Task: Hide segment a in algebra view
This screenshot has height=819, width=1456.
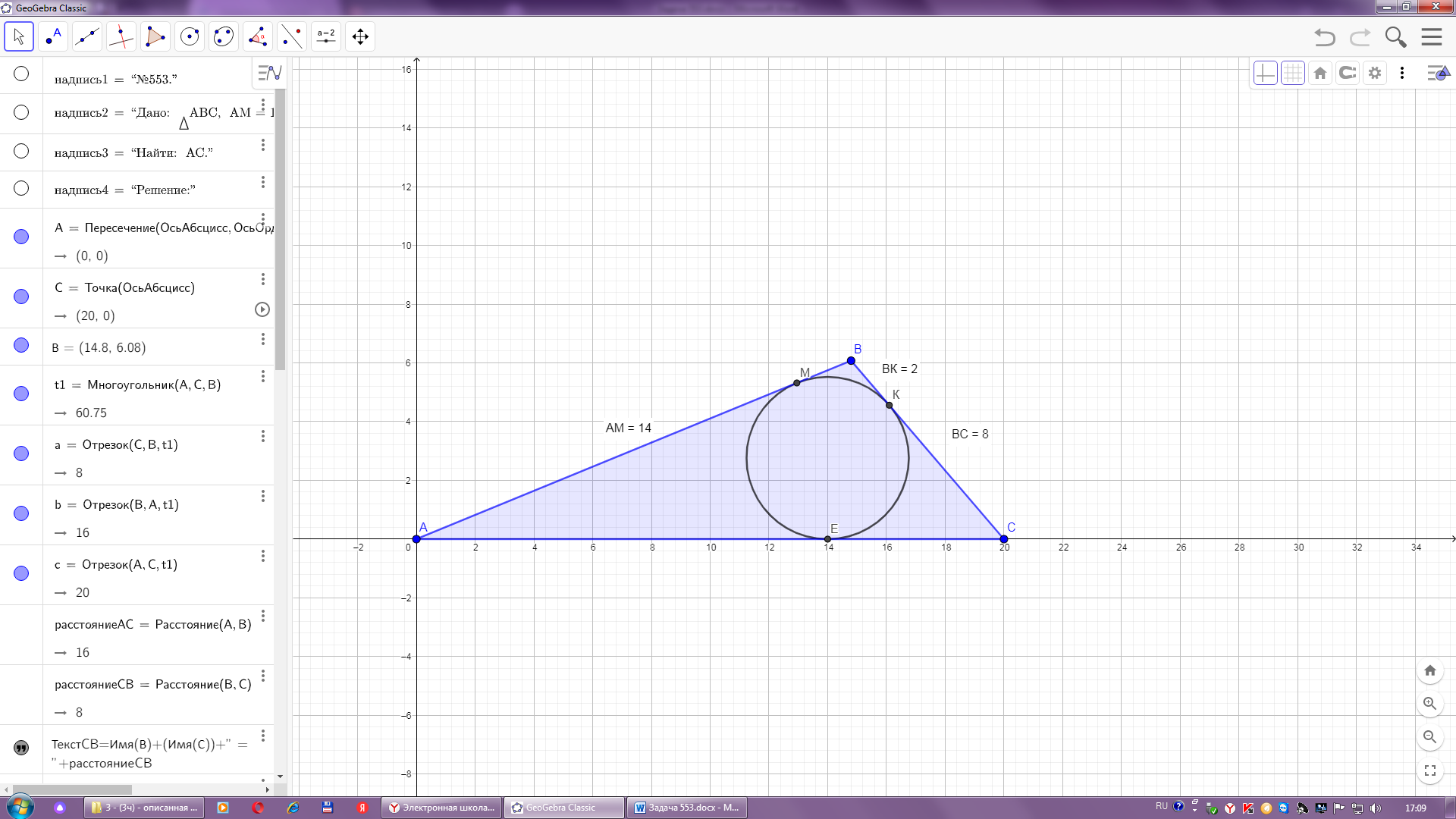Action: pos(21,453)
